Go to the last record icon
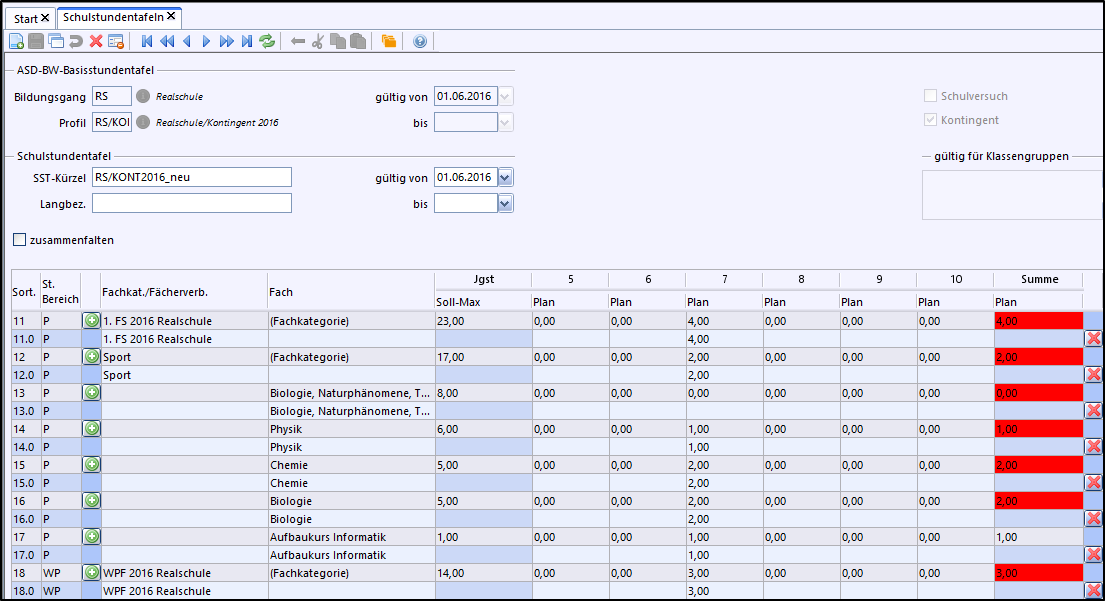This screenshot has height=601, width=1105. click(x=247, y=41)
